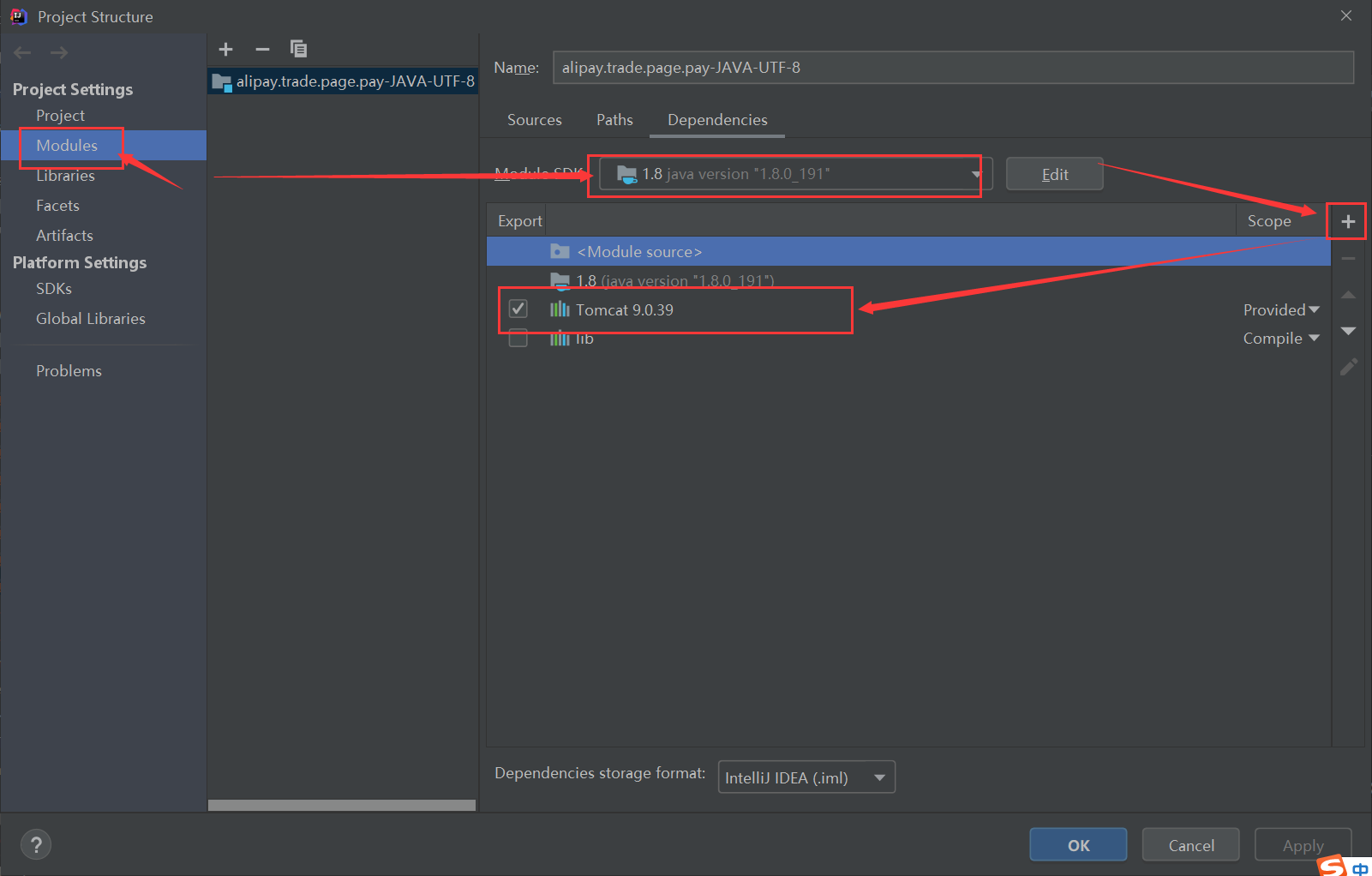
Task: Toggle export checkbox for Tomcat 9.0.39
Action: click(x=518, y=309)
